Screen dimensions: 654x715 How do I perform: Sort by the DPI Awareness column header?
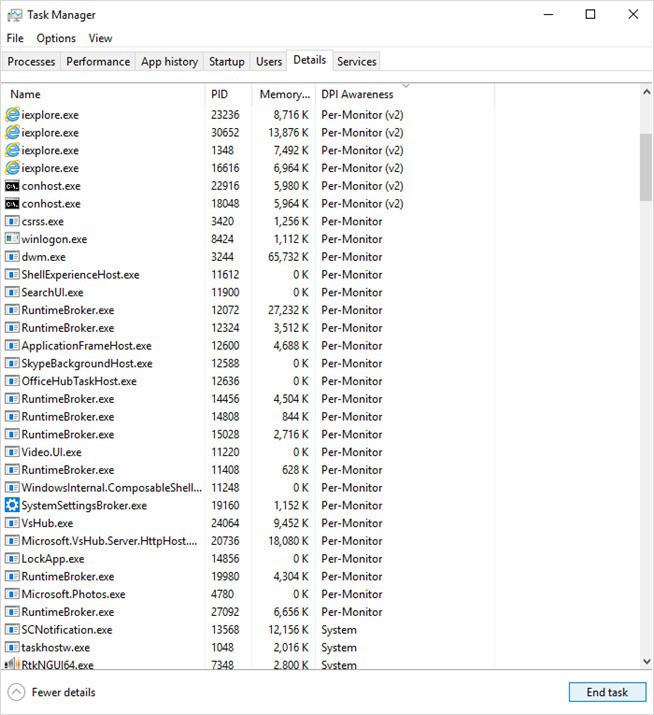[405, 94]
